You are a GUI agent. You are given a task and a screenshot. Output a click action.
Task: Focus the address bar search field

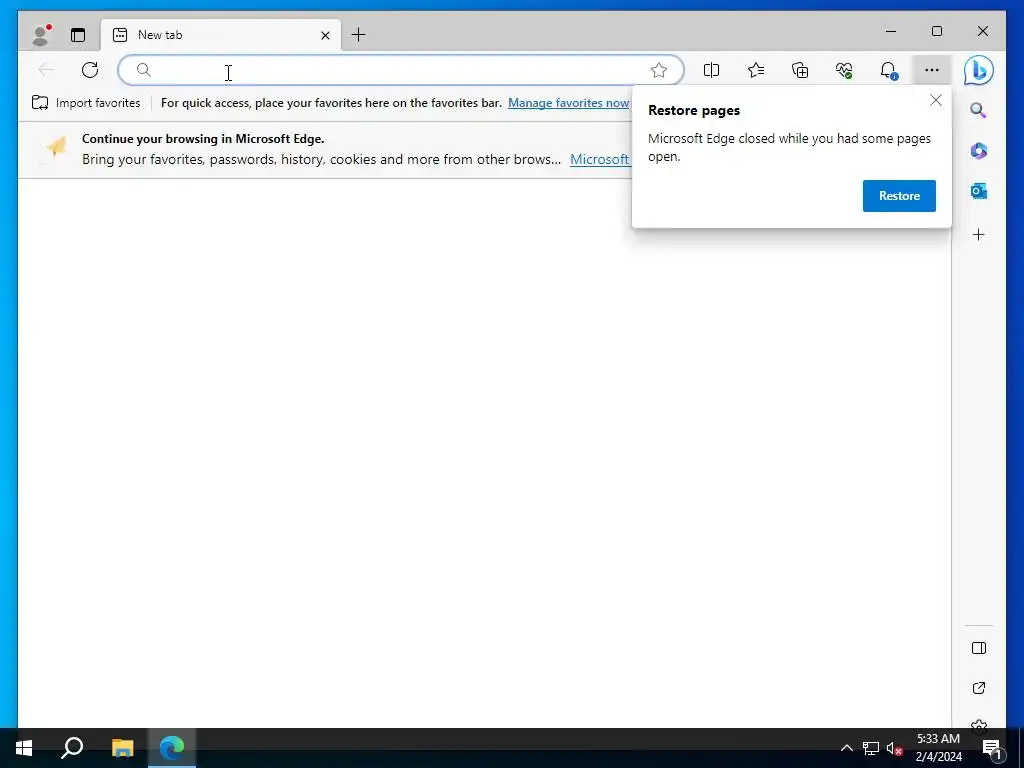point(401,70)
